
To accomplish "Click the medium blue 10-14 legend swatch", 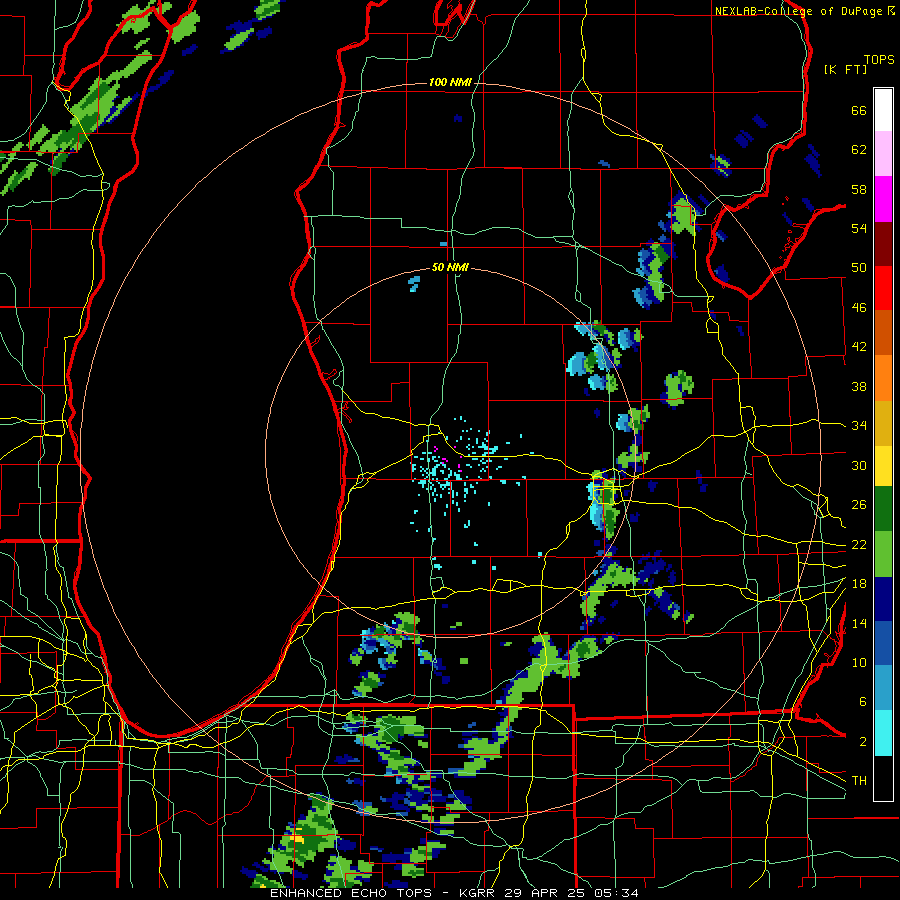I will pyautogui.click(x=883, y=643).
